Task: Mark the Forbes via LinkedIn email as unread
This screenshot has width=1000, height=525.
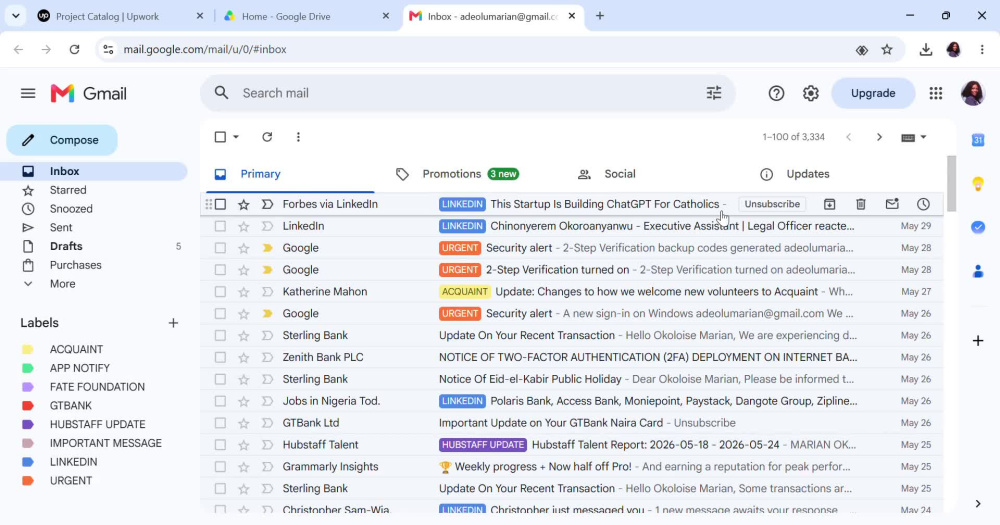Action: [x=892, y=204]
